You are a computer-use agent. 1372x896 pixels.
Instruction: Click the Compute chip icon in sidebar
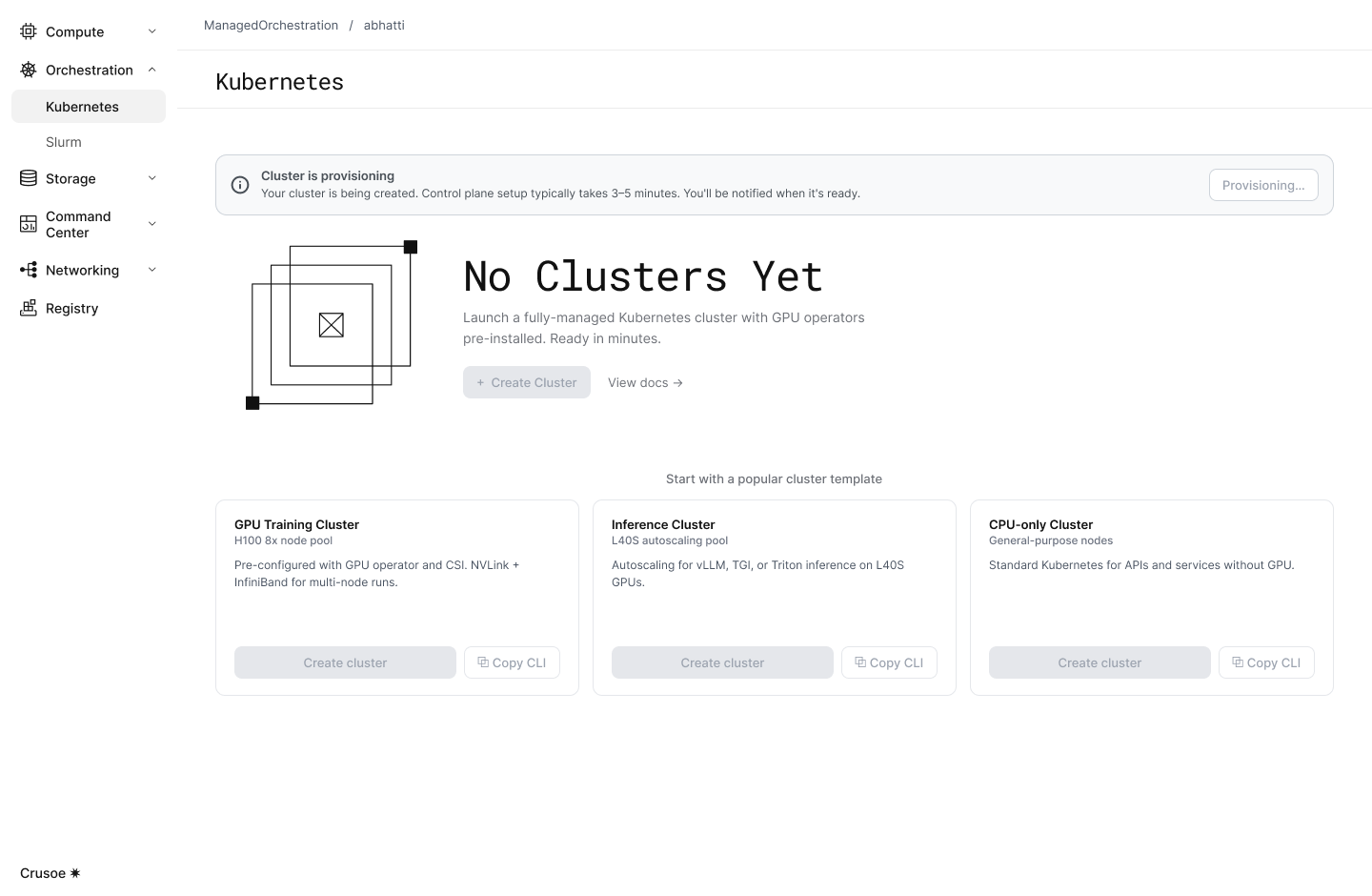(x=29, y=31)
